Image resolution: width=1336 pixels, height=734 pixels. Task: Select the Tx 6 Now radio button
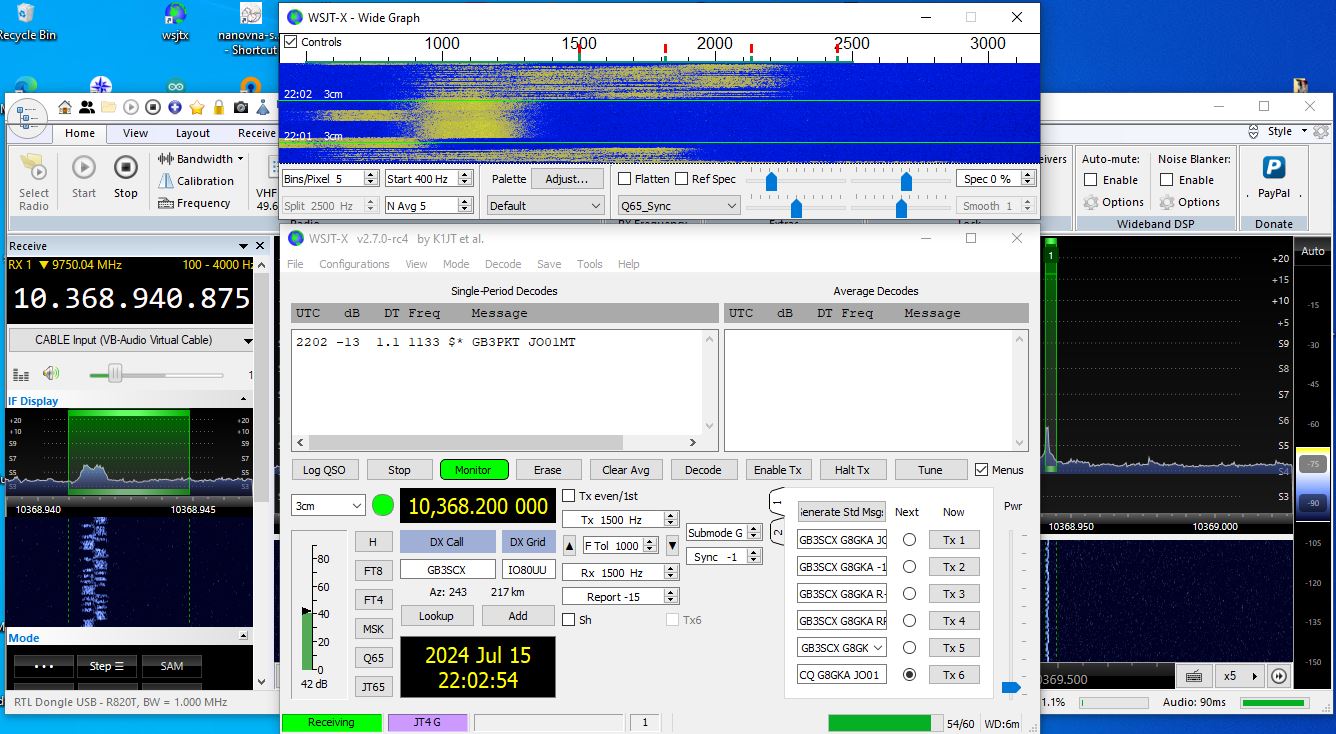click(909, 674)
